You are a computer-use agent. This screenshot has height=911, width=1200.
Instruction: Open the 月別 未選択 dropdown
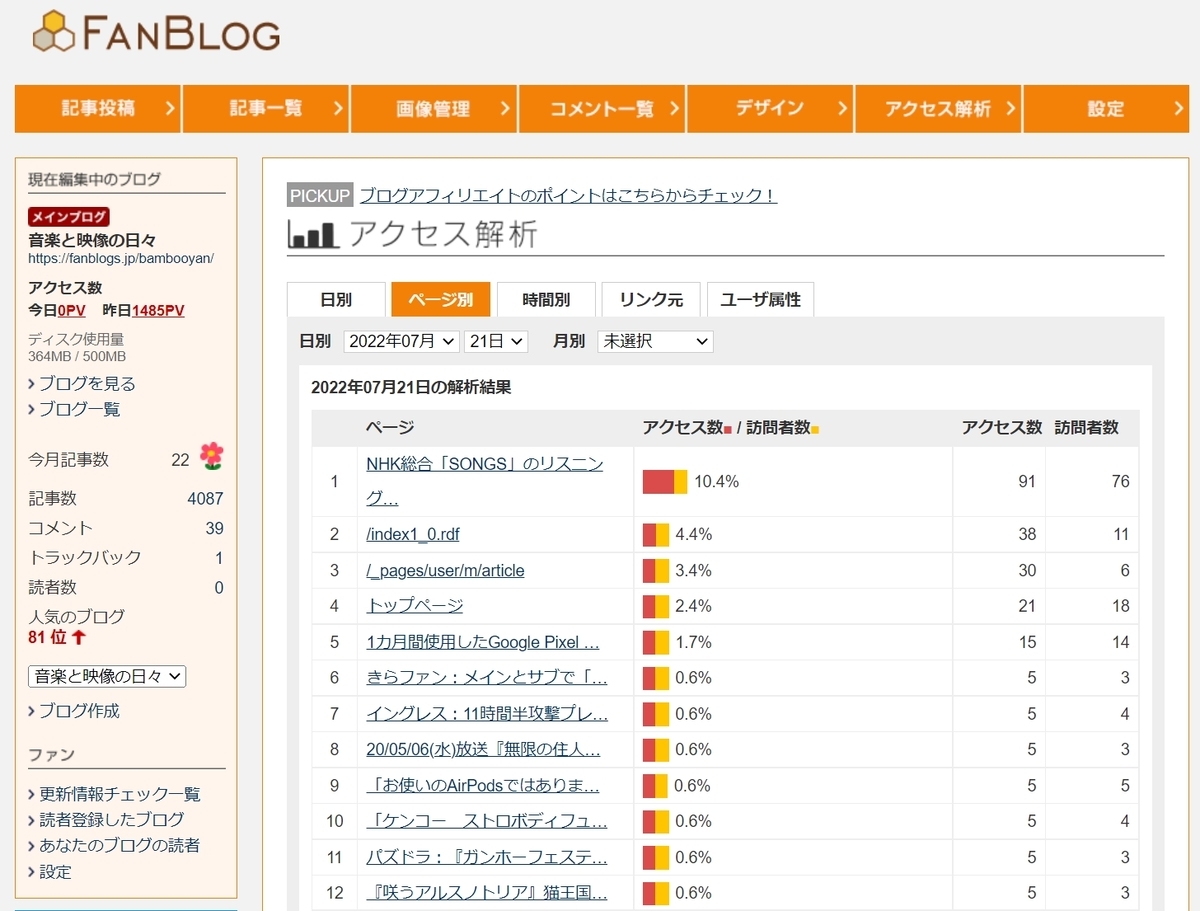(655, 341)
